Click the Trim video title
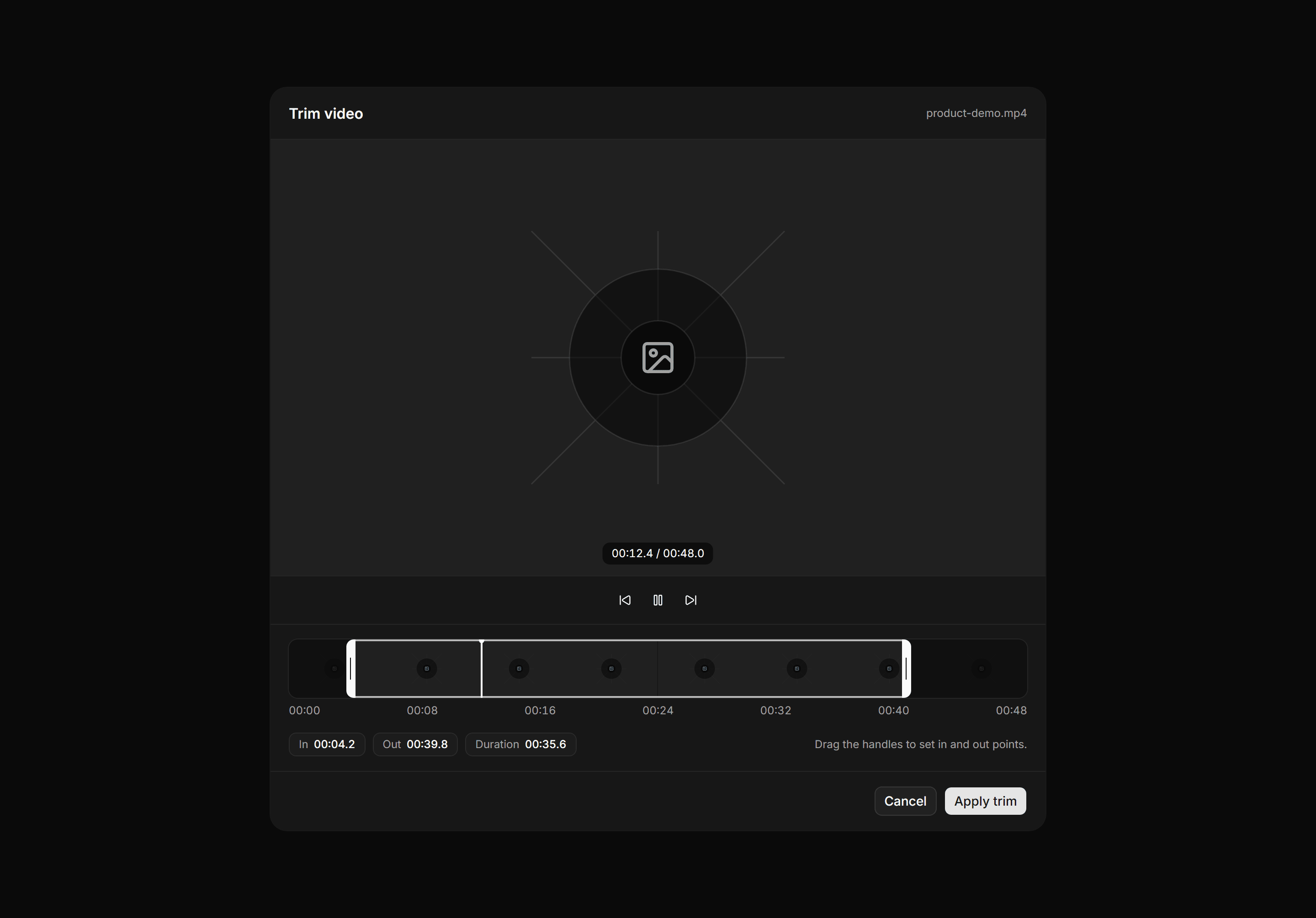This screenshot has height=918, width=1316. 325,113
